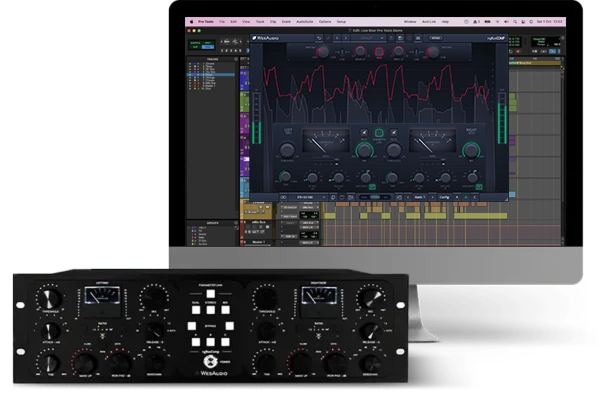Toggle the green Parameter Link button
Image resolution: width=600 pixels, height=404 pixels.
click(379, 133)
